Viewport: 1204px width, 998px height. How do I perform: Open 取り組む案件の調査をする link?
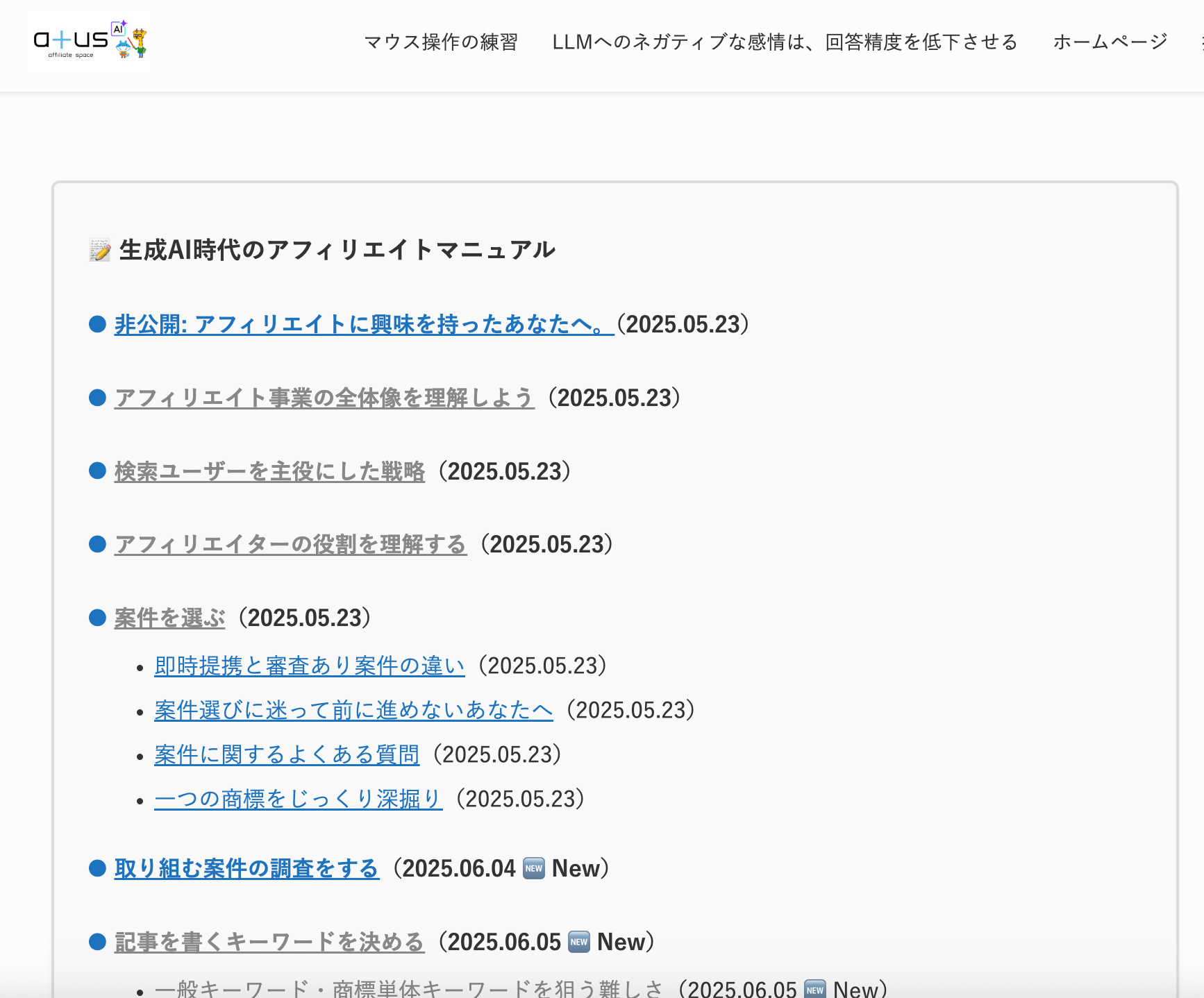[x=246, y=869]
